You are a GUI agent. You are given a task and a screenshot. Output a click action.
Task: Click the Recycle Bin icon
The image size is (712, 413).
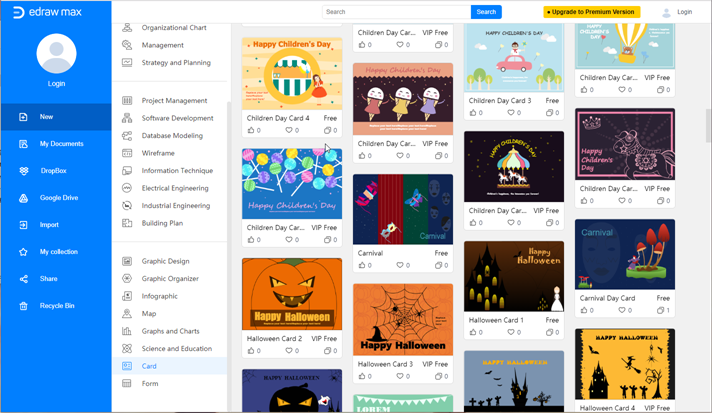pos(23,306)
